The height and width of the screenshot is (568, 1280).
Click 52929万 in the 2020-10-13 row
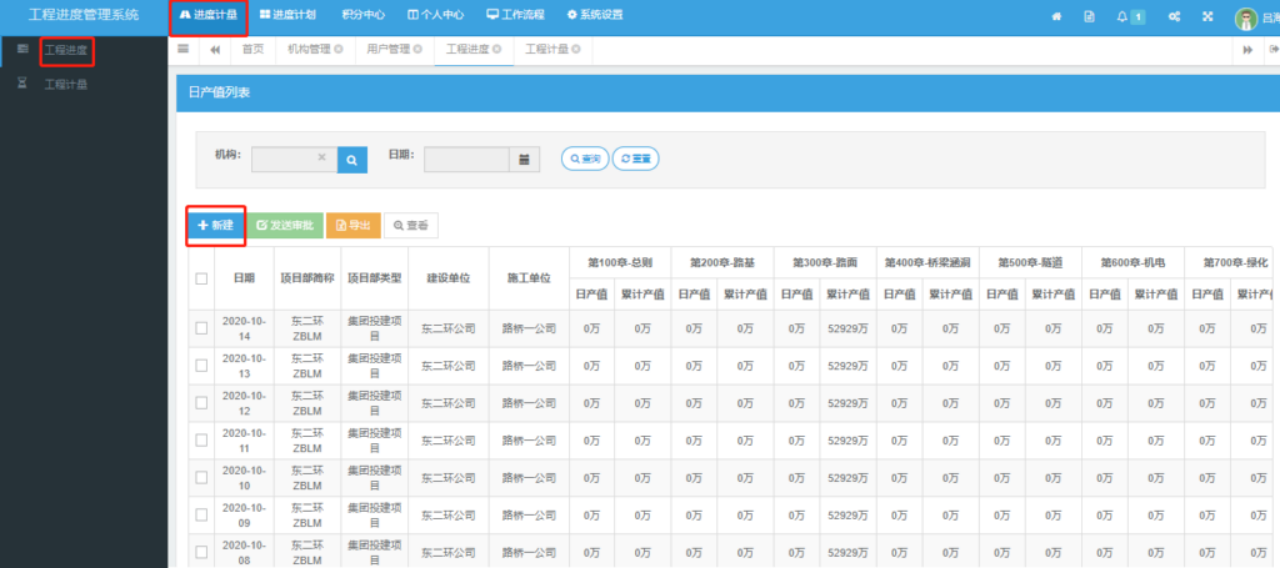pyautogui.click(x=848, y=365)
